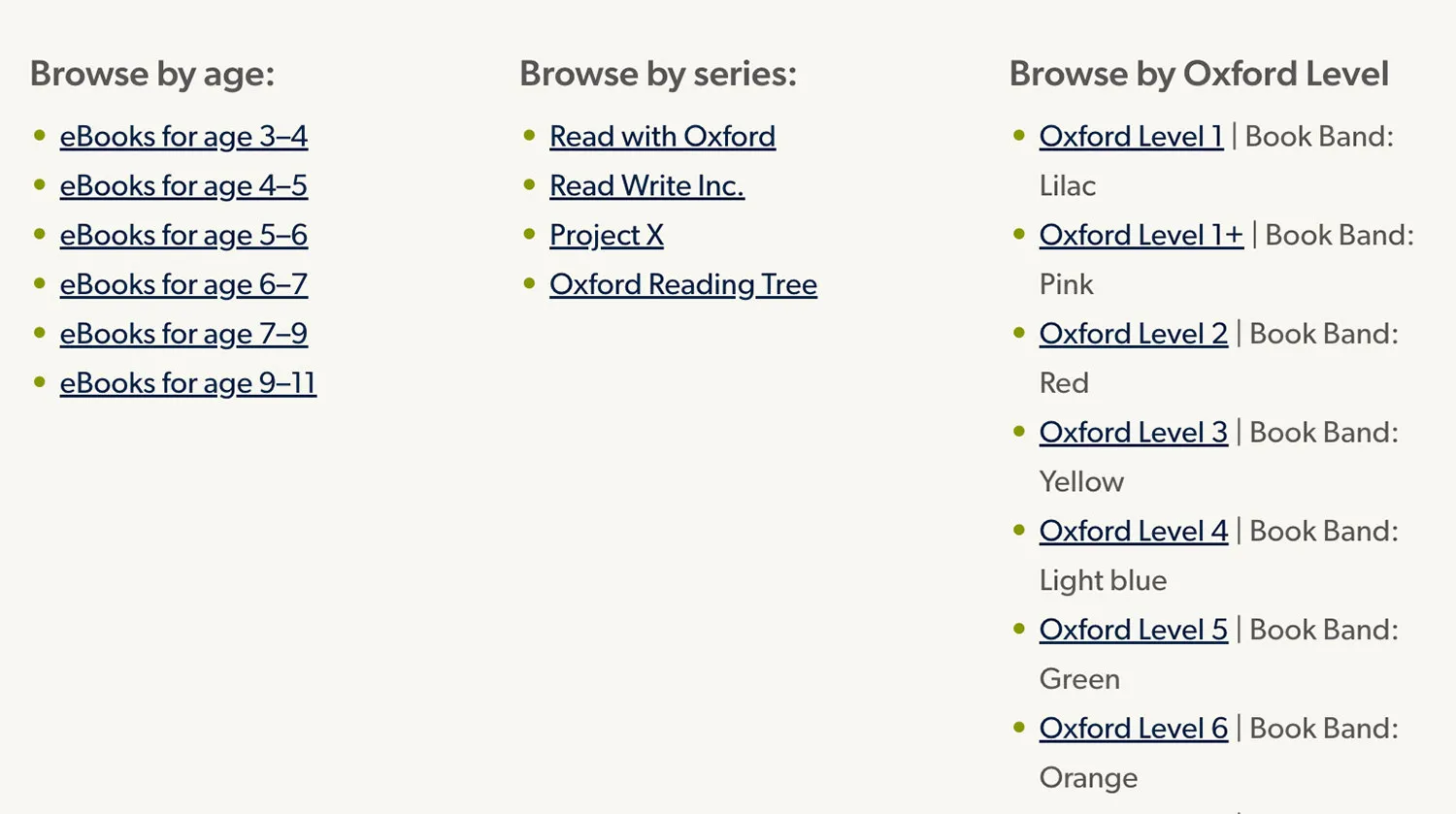The width and height of the screenshot is (1456, 814).
Task: Open the Read Write Inc. series
Action: 646,186
